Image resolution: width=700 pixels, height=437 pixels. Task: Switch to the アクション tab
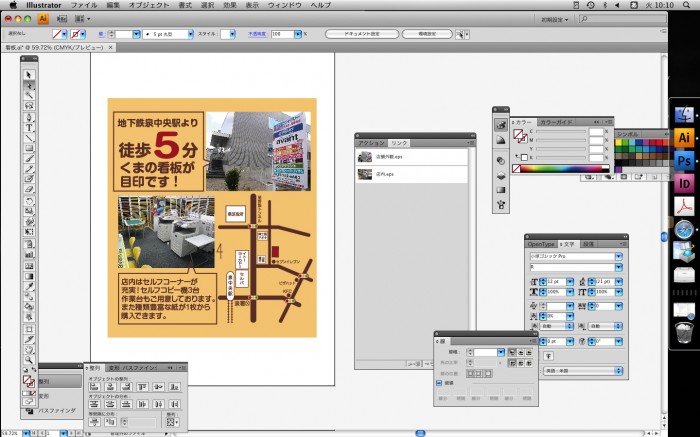coord(371,143)
